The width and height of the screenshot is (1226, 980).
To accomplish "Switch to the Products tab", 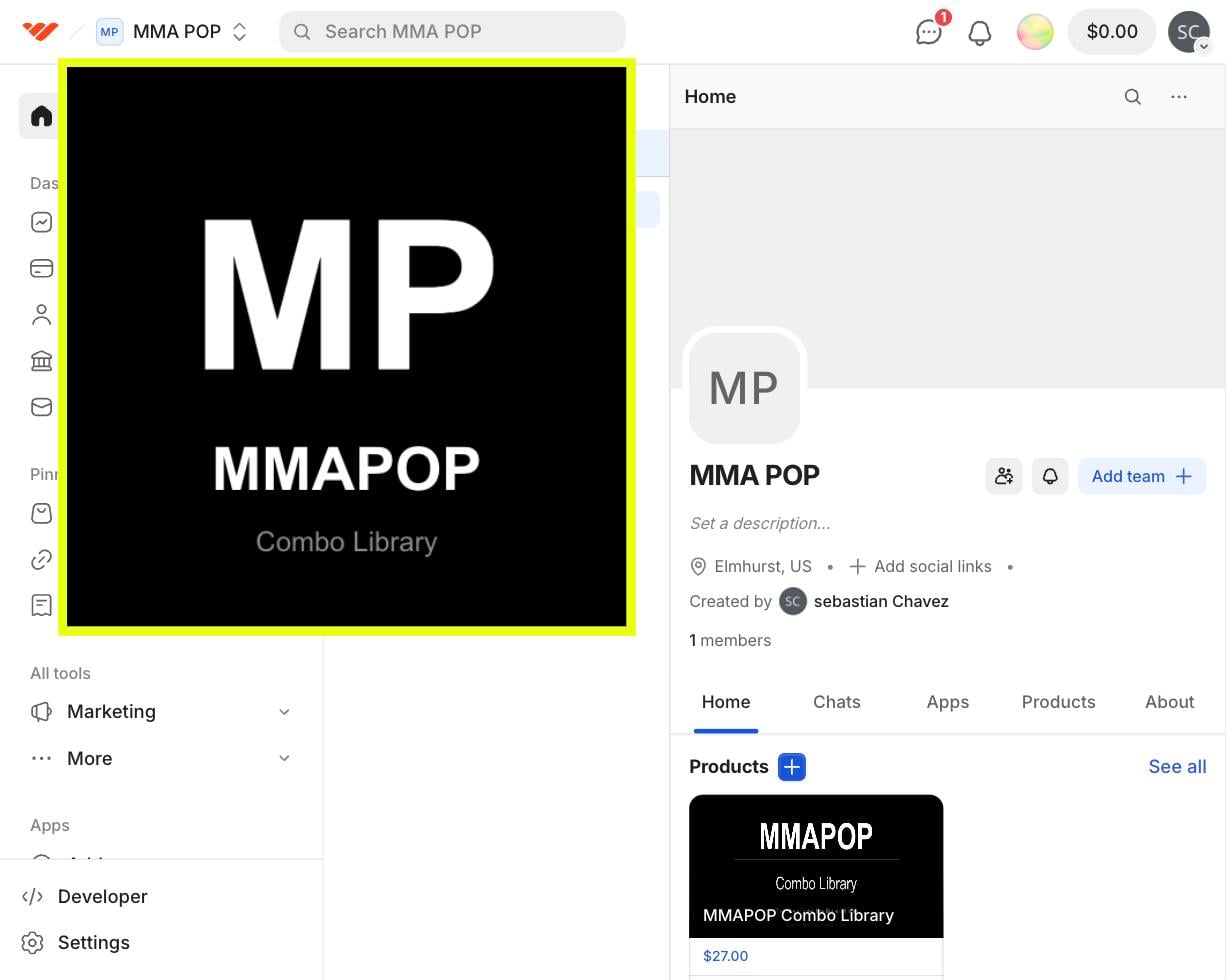I will 1058,702.
